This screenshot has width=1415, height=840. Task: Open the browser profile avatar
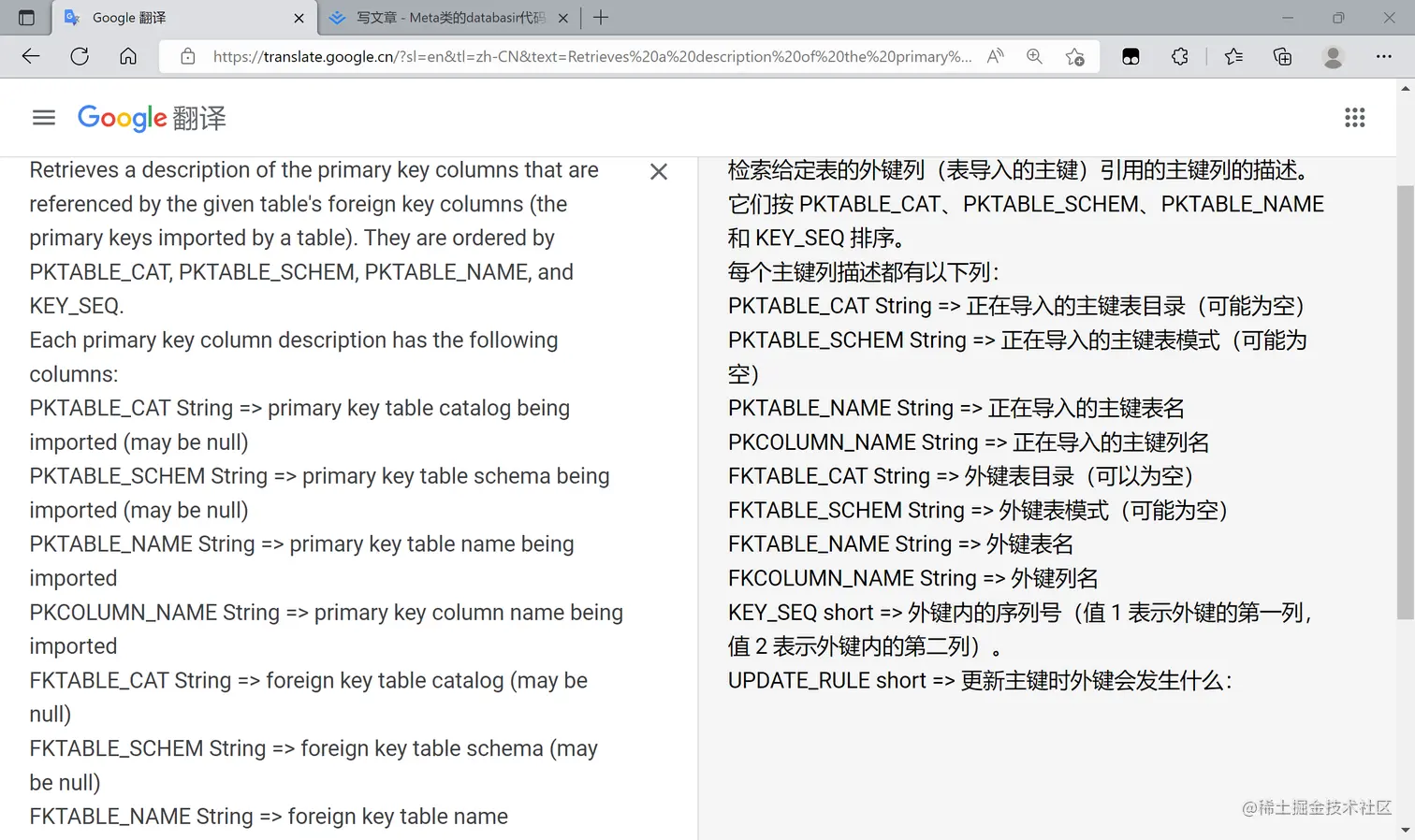click(x=1334, y=56)
